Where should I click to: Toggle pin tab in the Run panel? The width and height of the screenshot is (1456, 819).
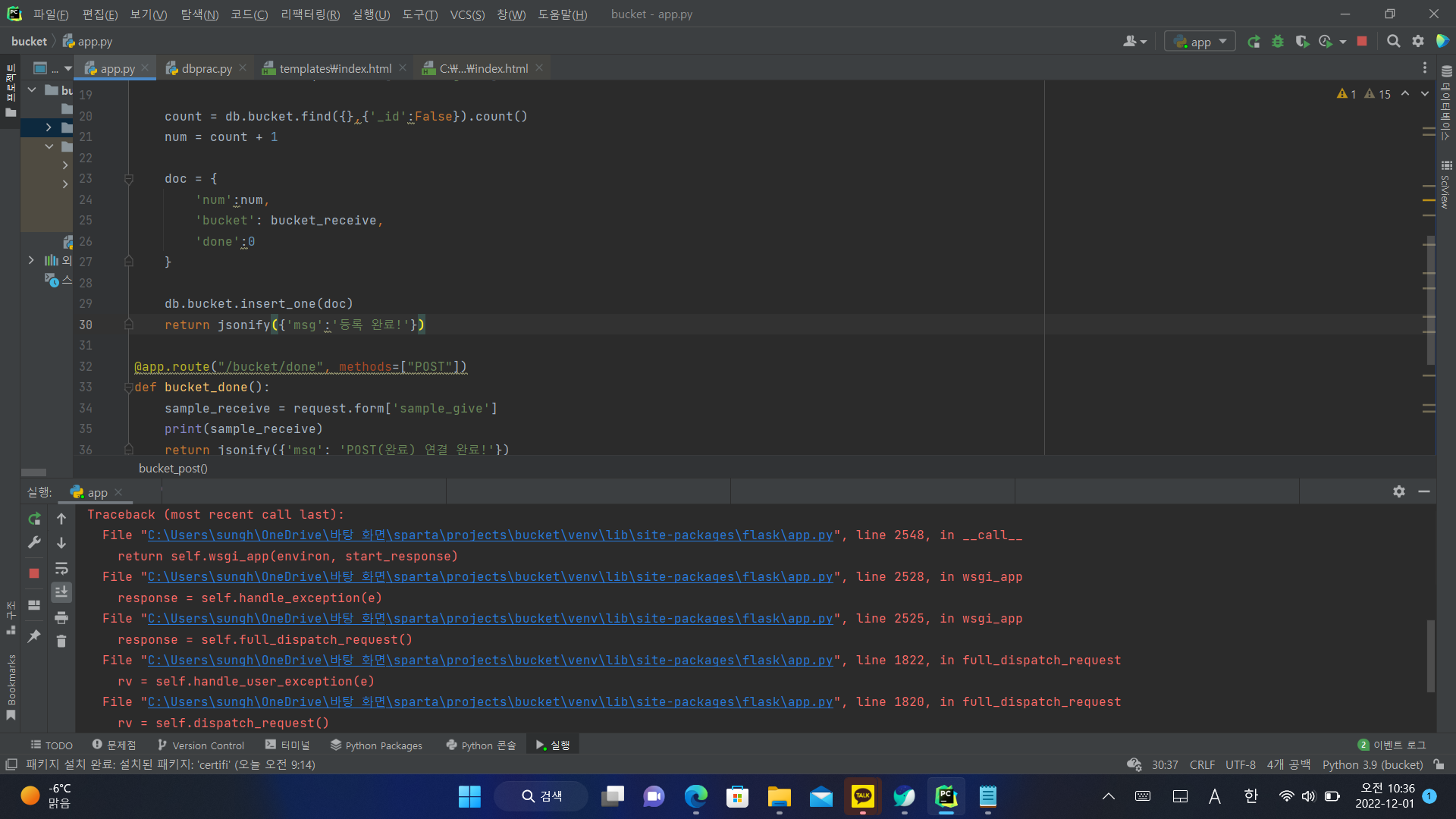(34, 636)
